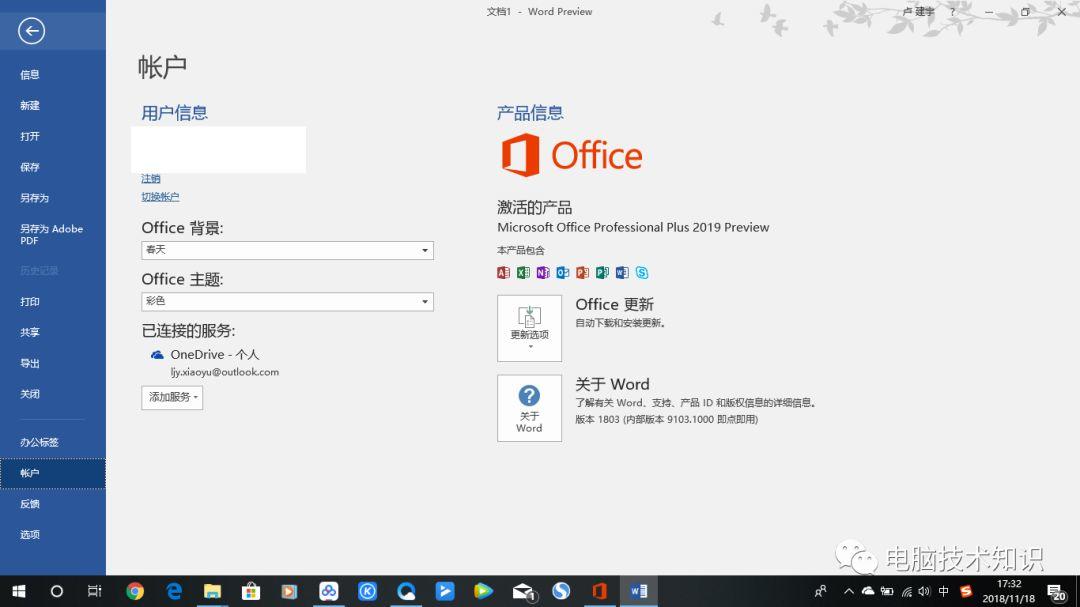The width and height of the screenshot is (1080, 607).
Task: Click the Outlook product icon
Action: coord(563,273)
